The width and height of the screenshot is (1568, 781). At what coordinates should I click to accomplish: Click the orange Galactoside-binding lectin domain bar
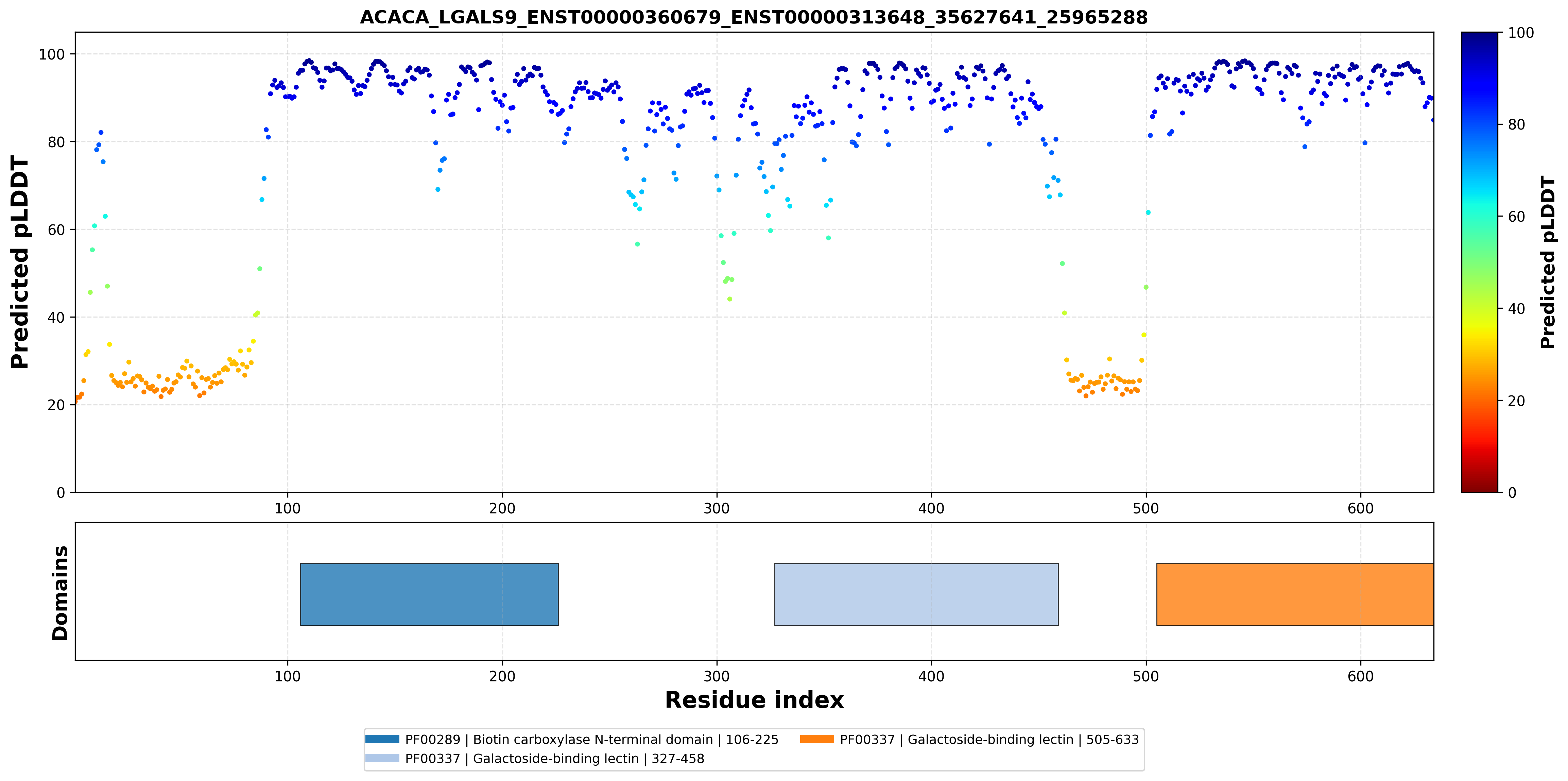1295,594
